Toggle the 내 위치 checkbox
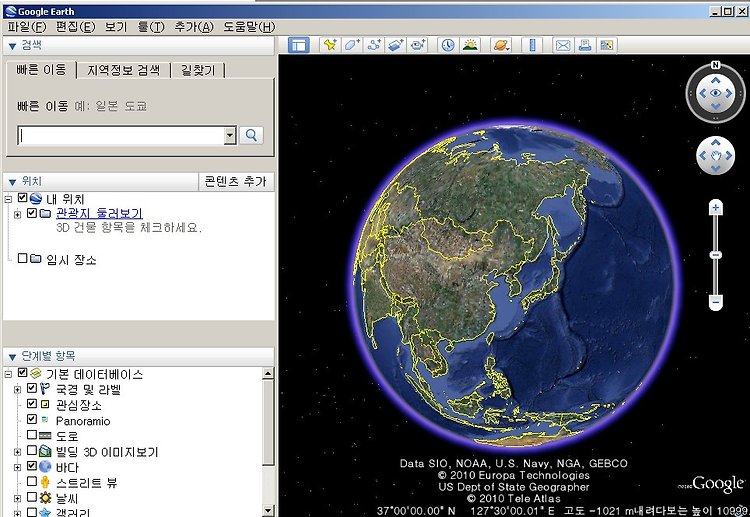The height and width of the screenshot is (517, 750). coord(22,198)
